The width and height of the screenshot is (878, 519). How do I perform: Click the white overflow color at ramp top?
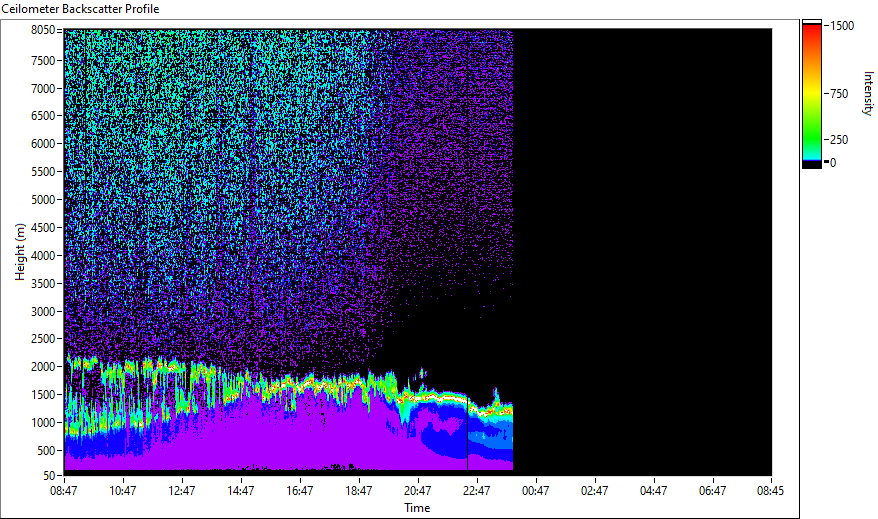point(812,22)
